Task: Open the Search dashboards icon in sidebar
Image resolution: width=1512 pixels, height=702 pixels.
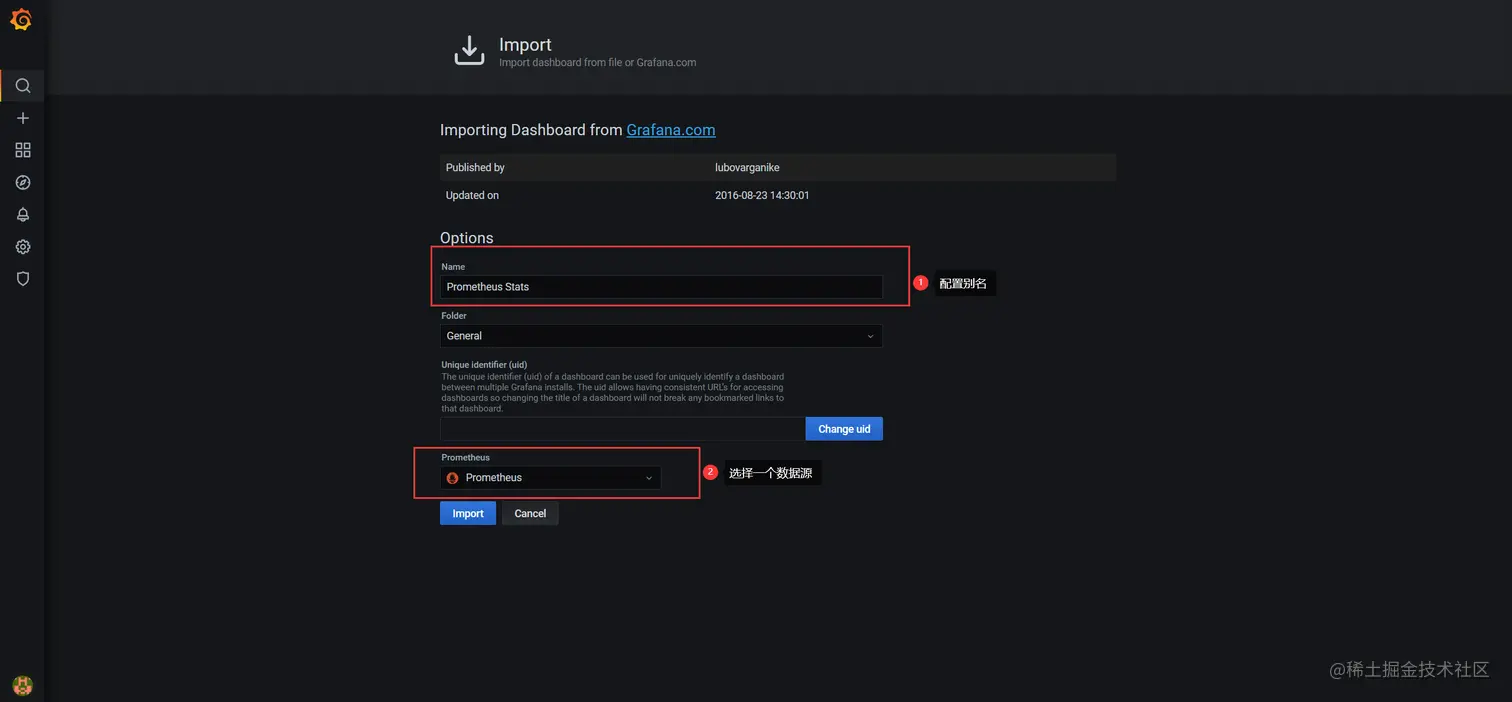Action: point(23,86)
